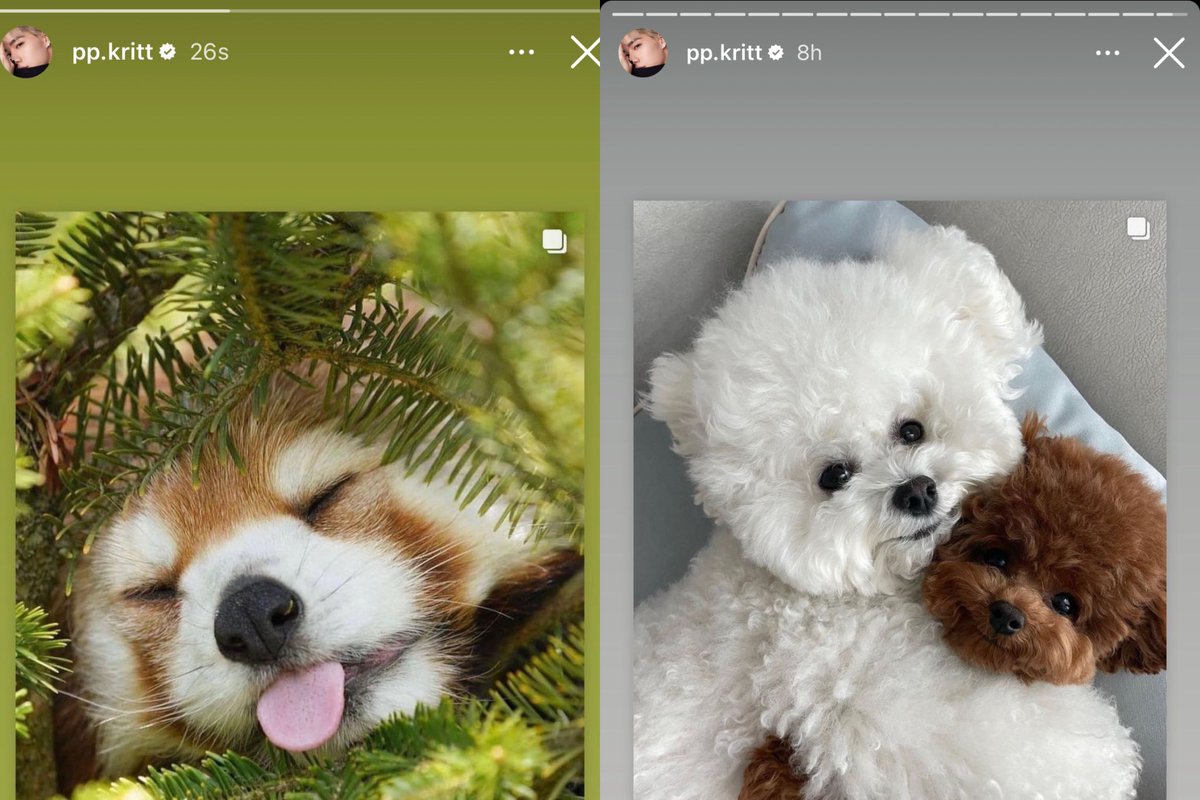
Task: Open pp.kritt profile picture in left story
Action: [x=26, y=52]
